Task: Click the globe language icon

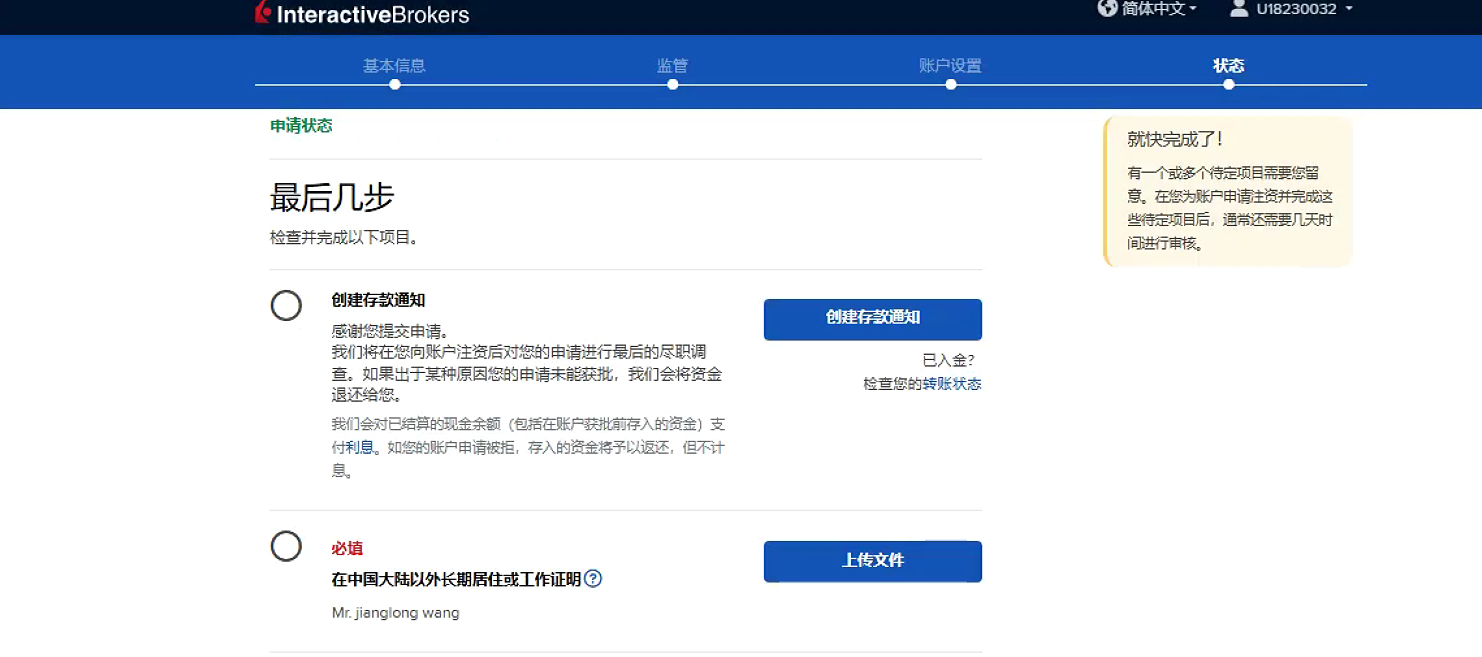Action: coord(1107,9)
